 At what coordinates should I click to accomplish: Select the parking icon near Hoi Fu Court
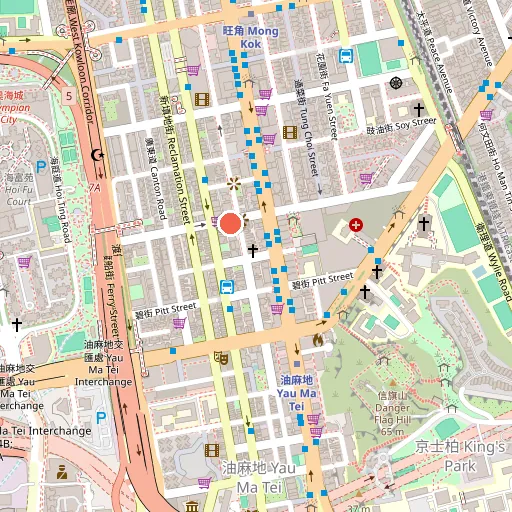pyautogui.click(x=41, y=167)
